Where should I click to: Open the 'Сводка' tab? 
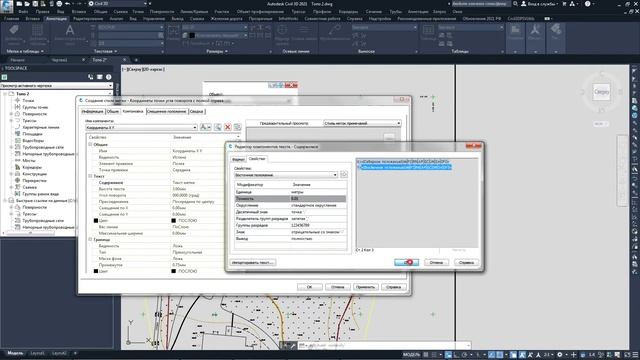pos(197,111)
